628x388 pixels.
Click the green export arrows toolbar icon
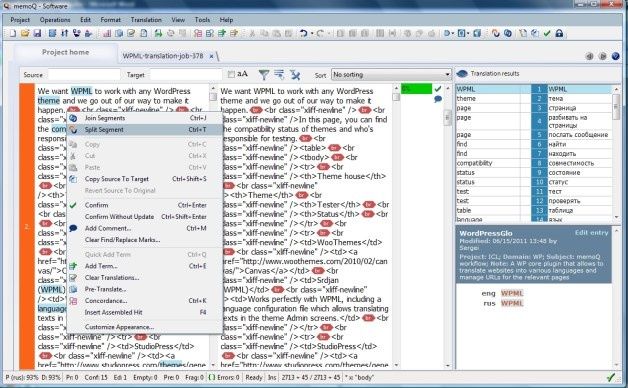pyautogui.click(x=159, y=33)
